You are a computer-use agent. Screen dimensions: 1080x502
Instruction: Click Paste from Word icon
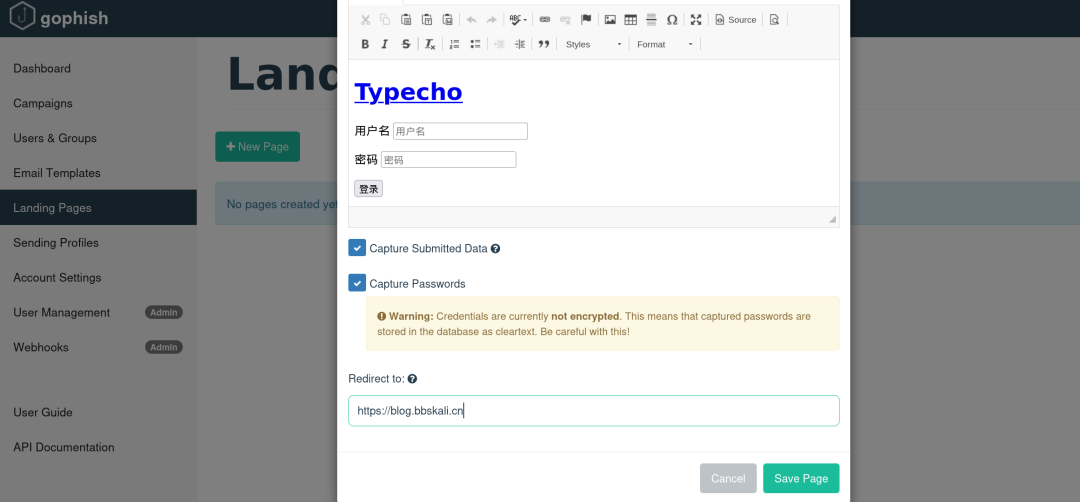(x=448, y=20)
